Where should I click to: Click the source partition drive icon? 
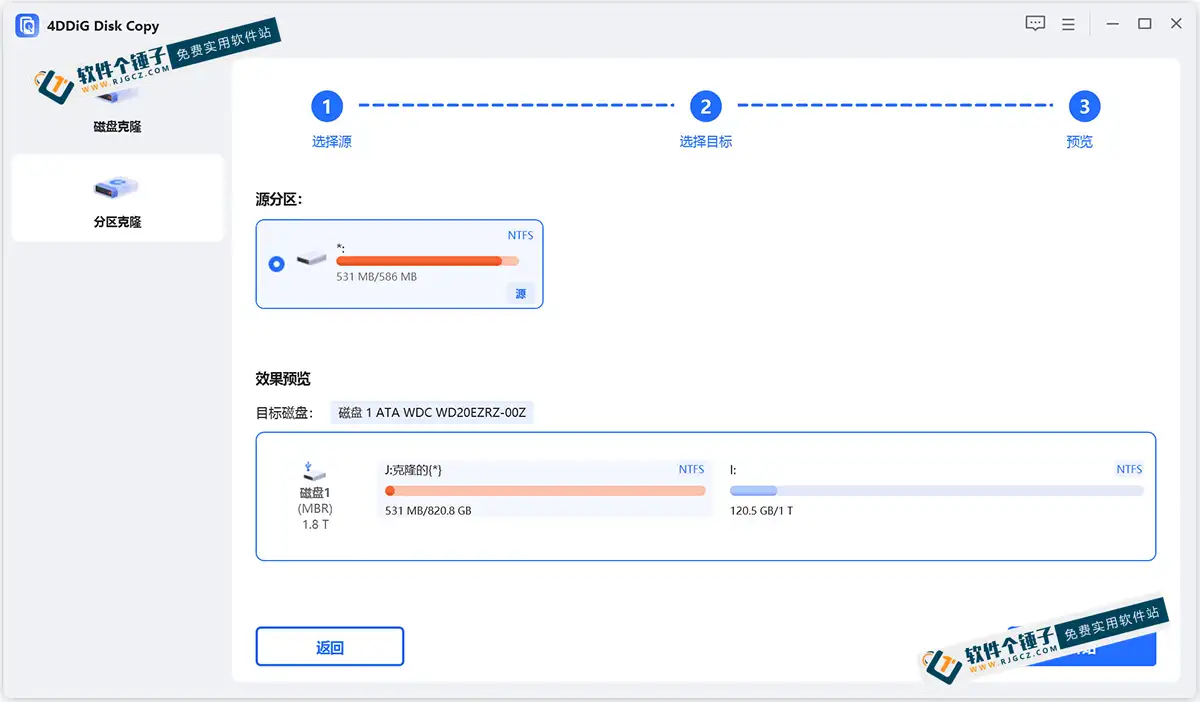(312, 260)
